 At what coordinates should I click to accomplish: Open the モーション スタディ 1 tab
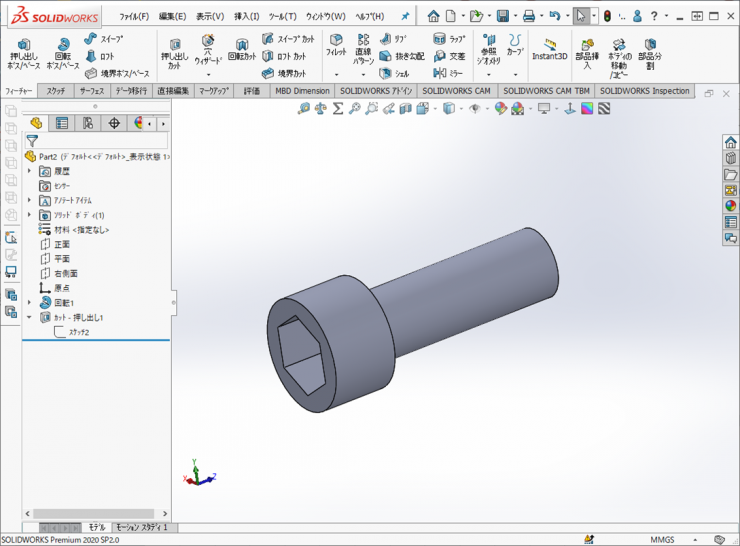tap(143, 527)
